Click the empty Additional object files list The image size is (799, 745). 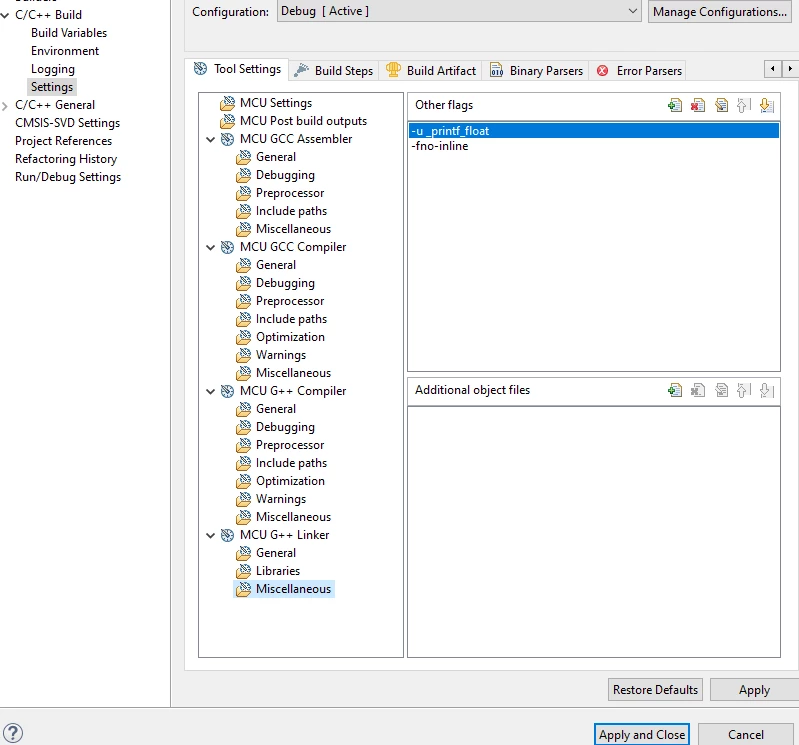pos(594,531)
